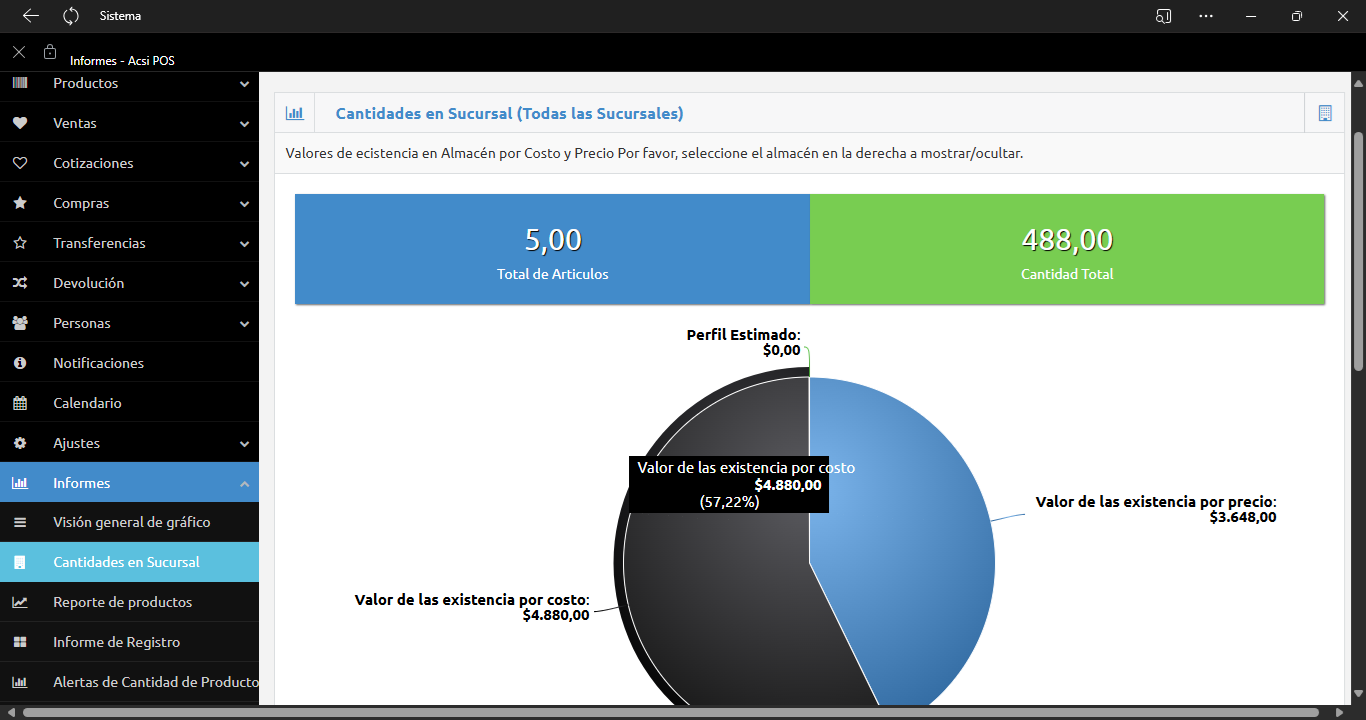The image size is (1366, 720).
Task: Expand the Transferencias submenu arrow
Action: pos(244,244)
